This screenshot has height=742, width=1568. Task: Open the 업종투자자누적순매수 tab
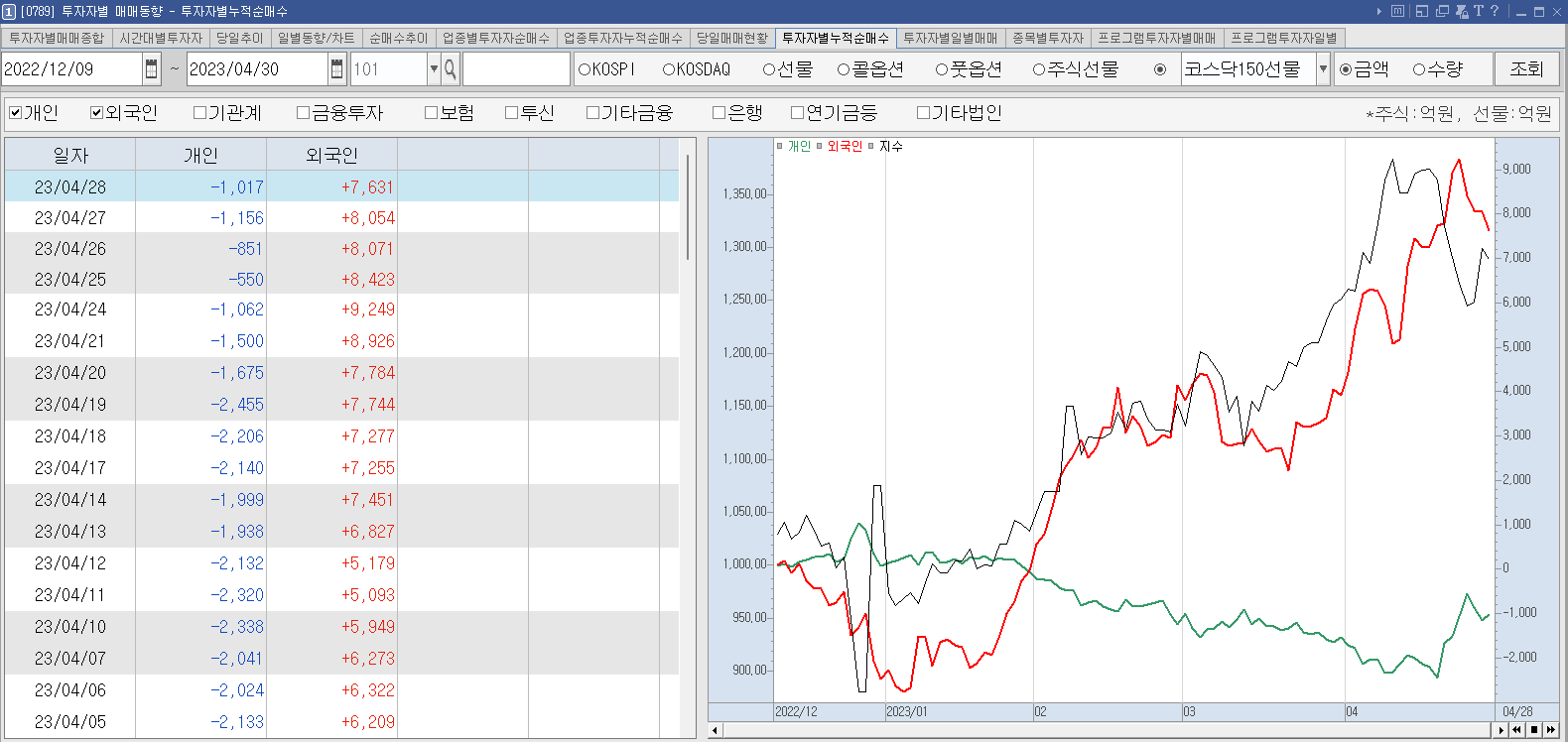coord(622,38)
